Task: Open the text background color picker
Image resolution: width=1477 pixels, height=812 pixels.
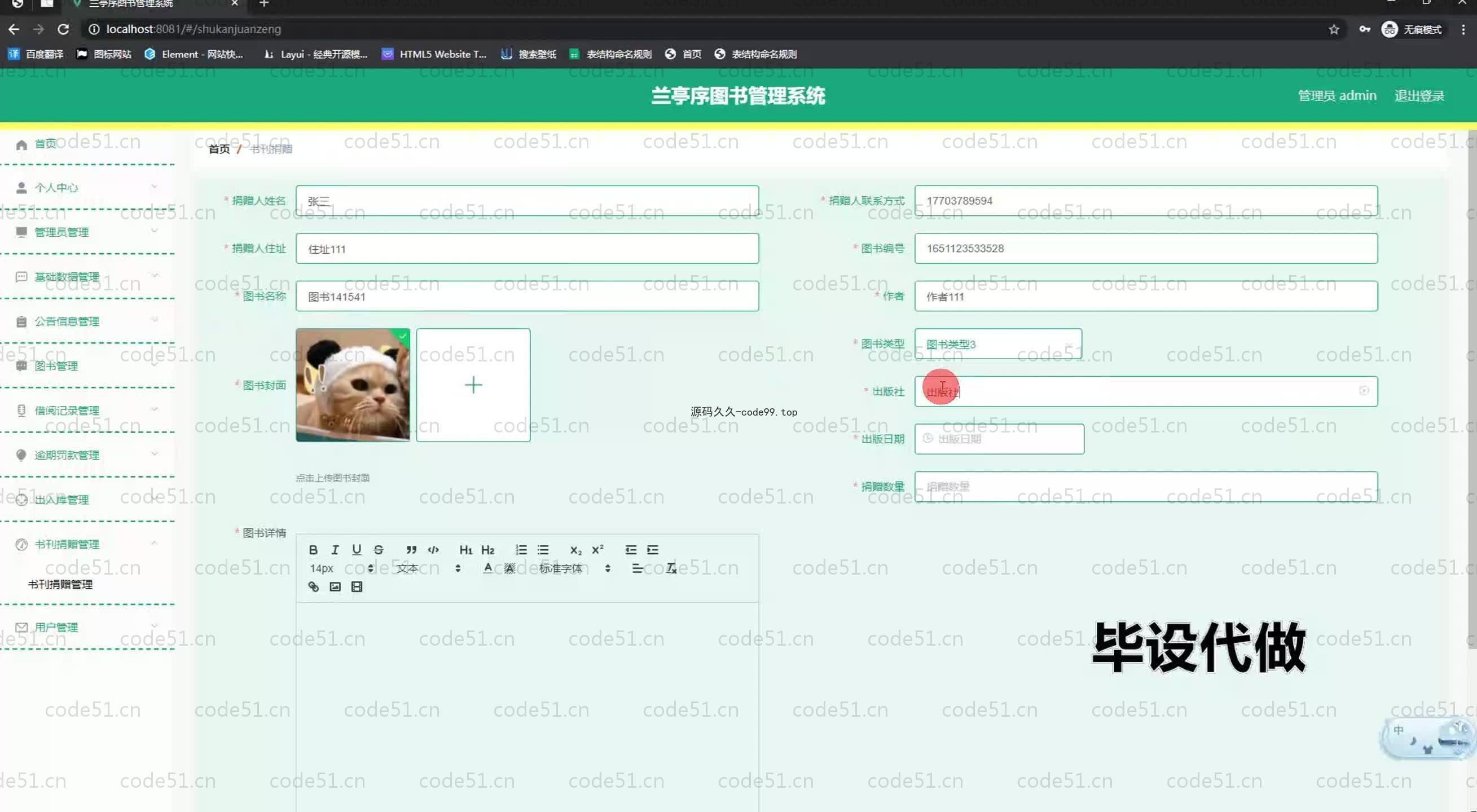Action: 509,568
